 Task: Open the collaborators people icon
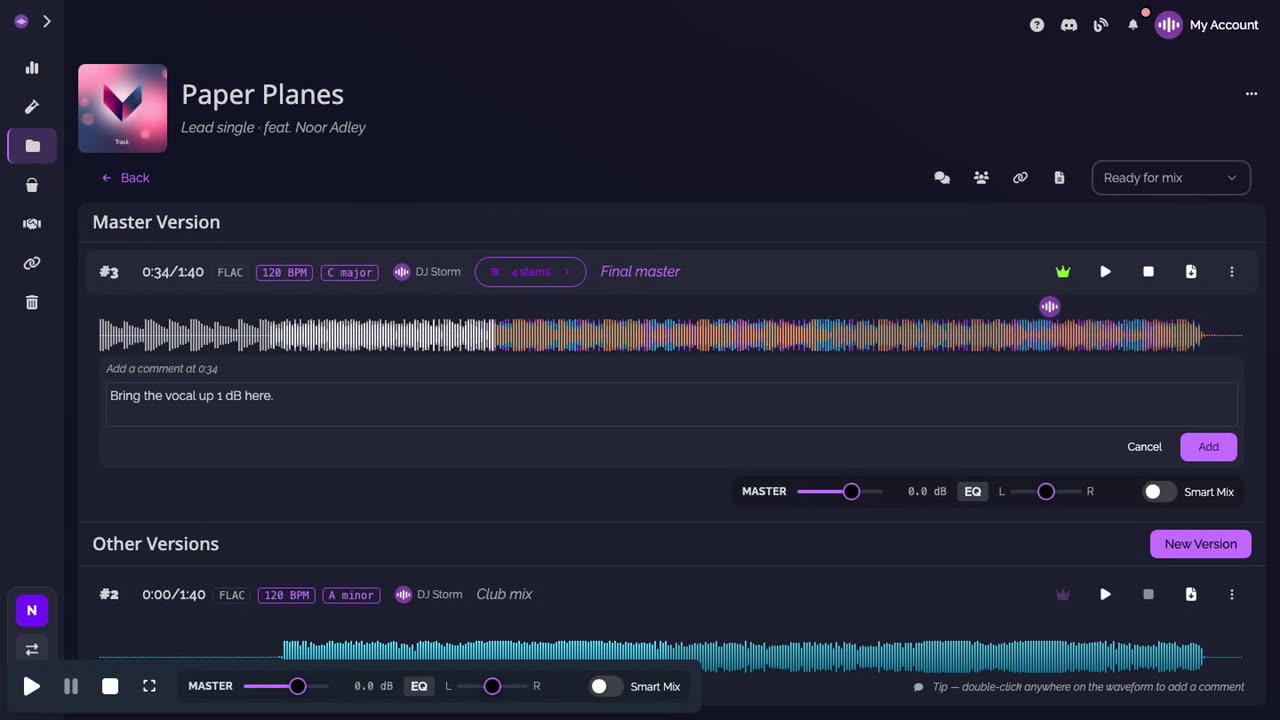(x=981, y=178)
